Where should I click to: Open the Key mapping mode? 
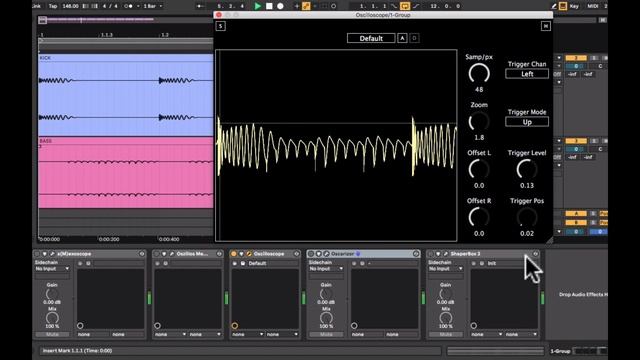tap(574, 6)
